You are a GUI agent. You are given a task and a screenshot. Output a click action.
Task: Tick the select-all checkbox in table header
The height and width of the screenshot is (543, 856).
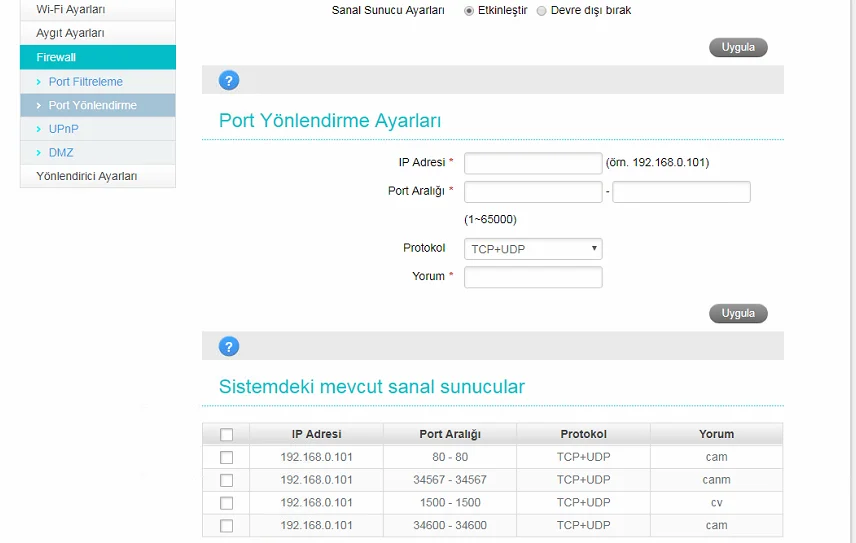click(226, 435)
